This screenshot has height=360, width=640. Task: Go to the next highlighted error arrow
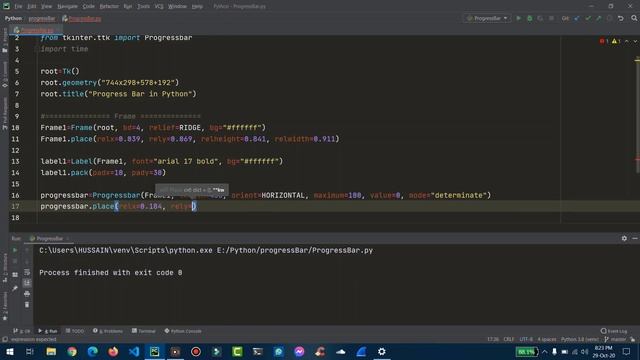click(635, 41)
